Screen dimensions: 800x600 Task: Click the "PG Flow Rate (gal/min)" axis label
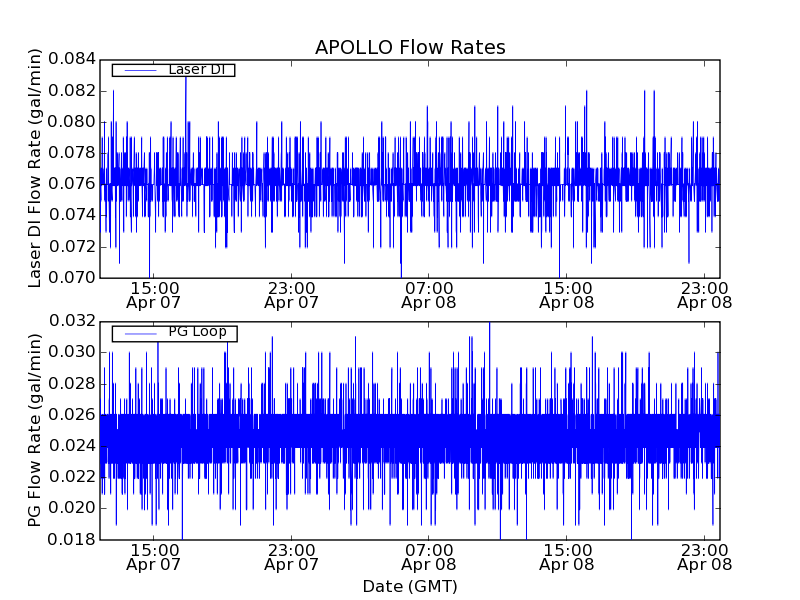[34, 430]
